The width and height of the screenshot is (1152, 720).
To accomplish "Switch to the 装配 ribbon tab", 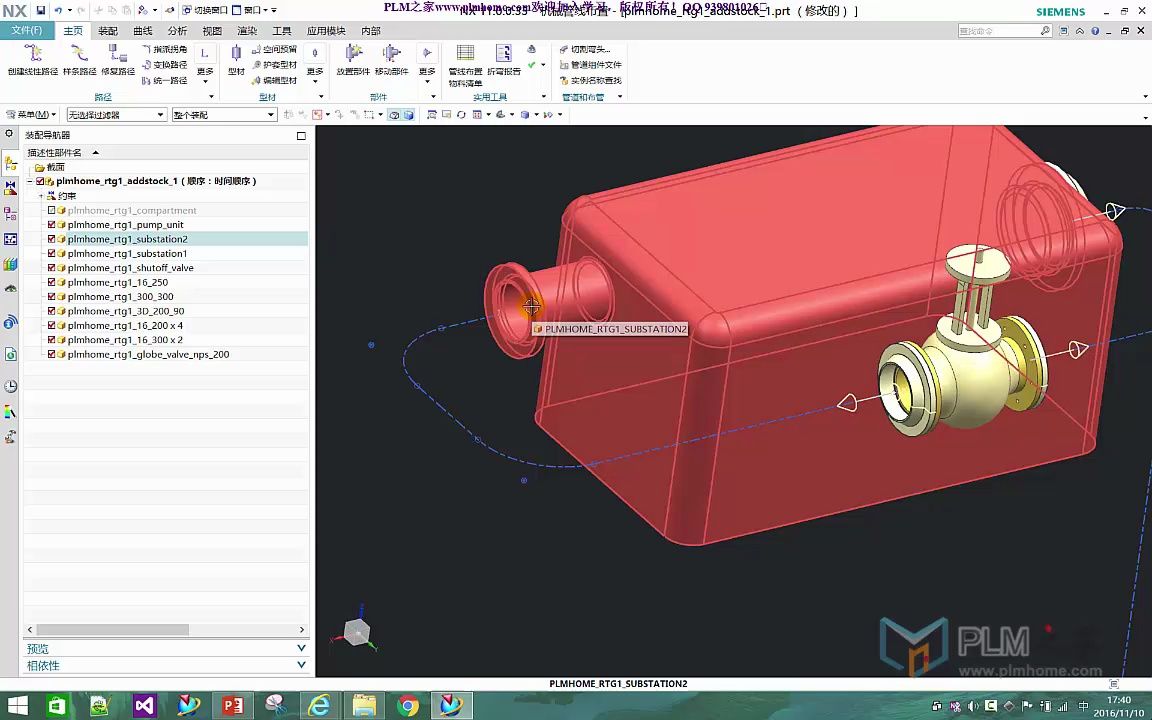I will pos(107,31).
